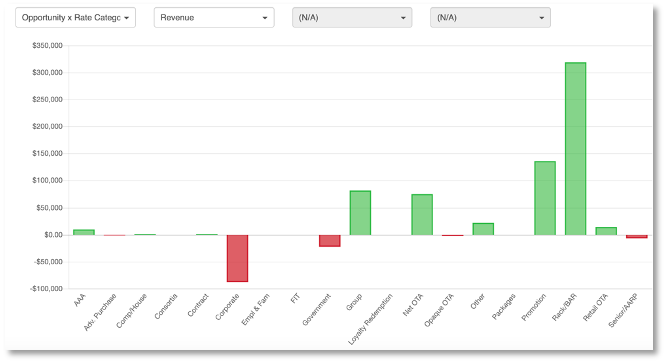Viewport: 666px width, 362px height.
Task: Click the tall Rack/BAR bar
Action: [x=576, y=149]
